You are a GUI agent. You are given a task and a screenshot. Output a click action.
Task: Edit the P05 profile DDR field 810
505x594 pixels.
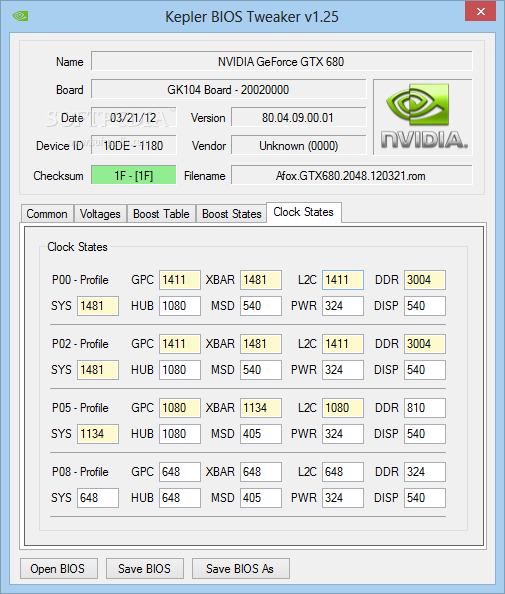[425, 408]
